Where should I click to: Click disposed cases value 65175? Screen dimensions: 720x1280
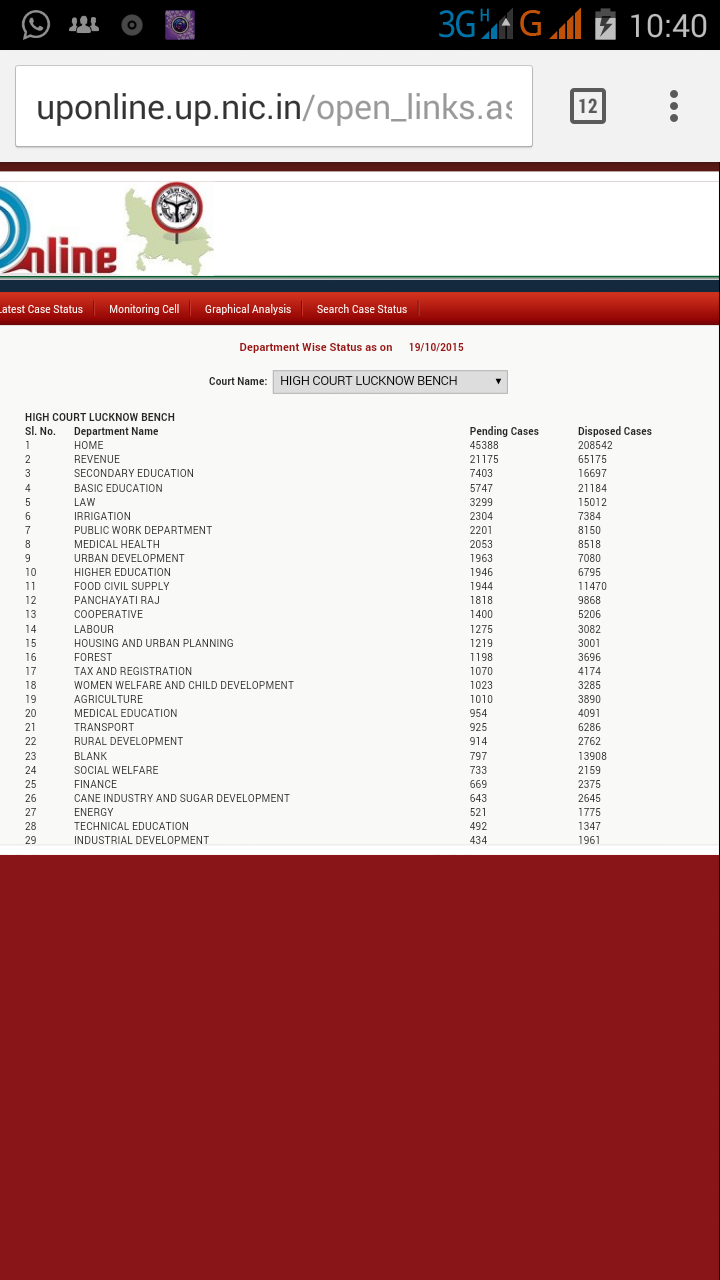tap(592, 460)
